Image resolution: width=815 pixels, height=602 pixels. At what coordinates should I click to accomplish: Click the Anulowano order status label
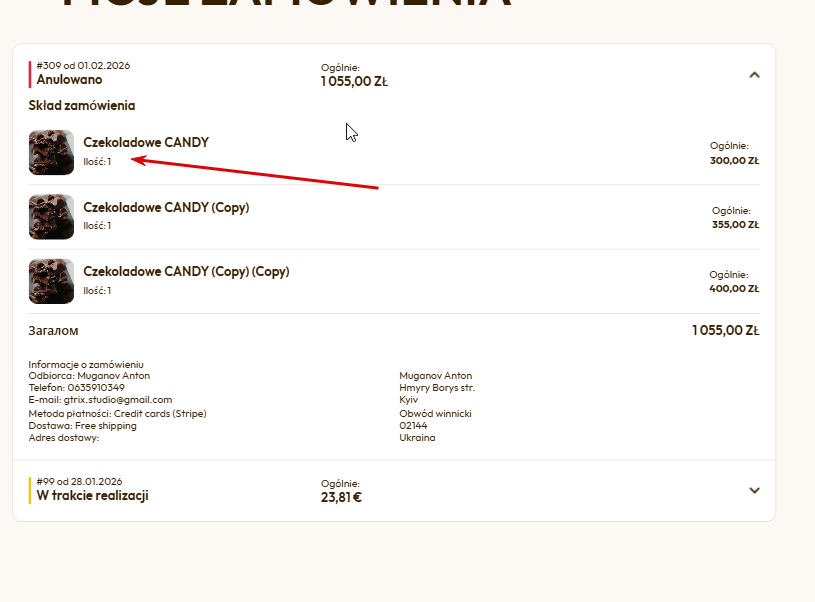point(69,80)
